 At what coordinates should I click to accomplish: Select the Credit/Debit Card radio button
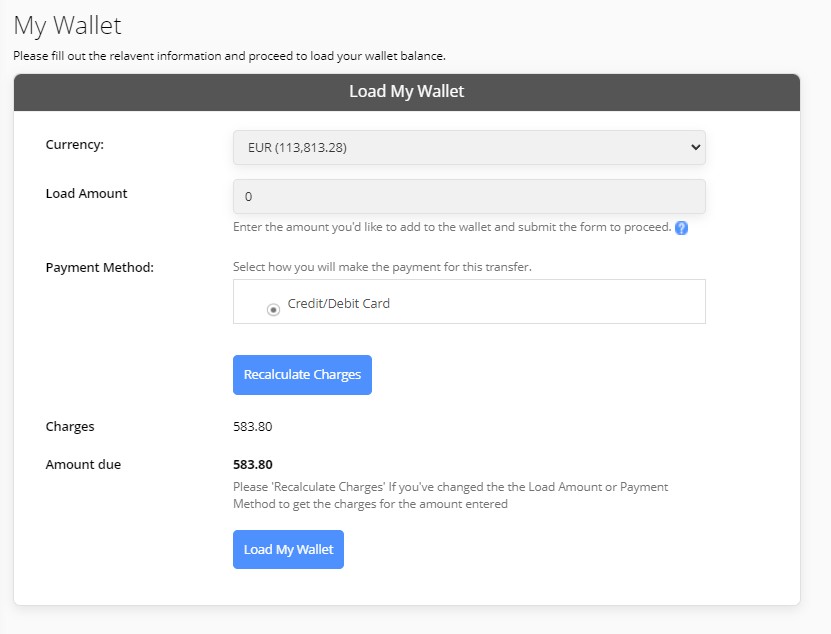[273, 310]
